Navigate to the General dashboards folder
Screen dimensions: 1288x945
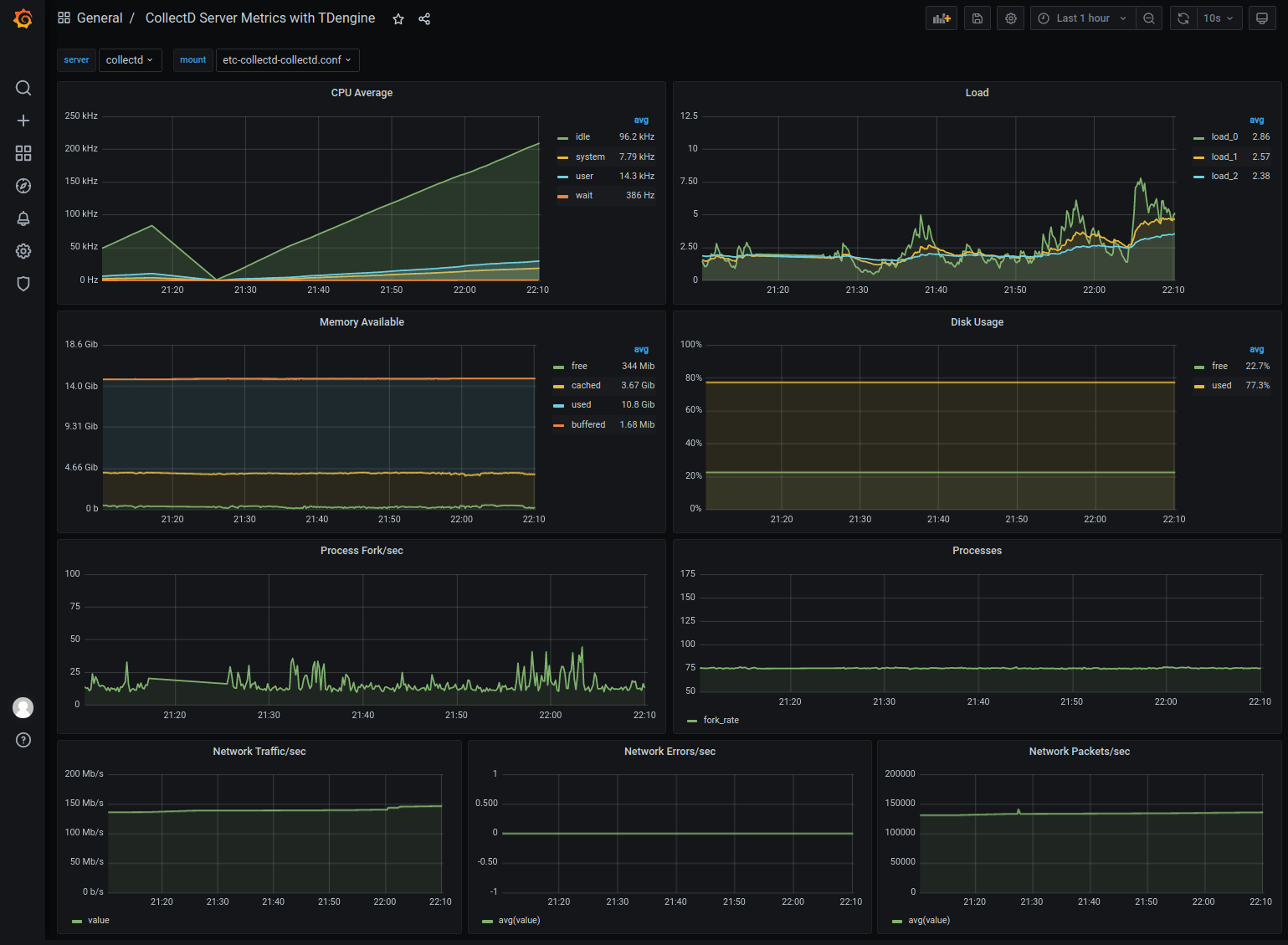[x=99, y=18]
